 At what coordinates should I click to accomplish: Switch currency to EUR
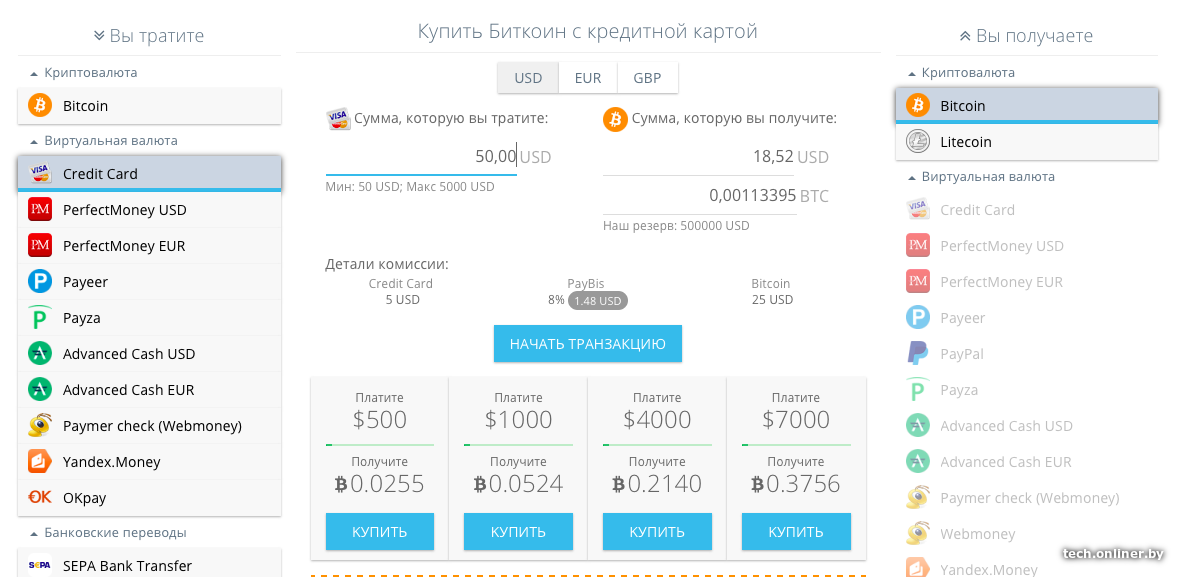point(588,78)
